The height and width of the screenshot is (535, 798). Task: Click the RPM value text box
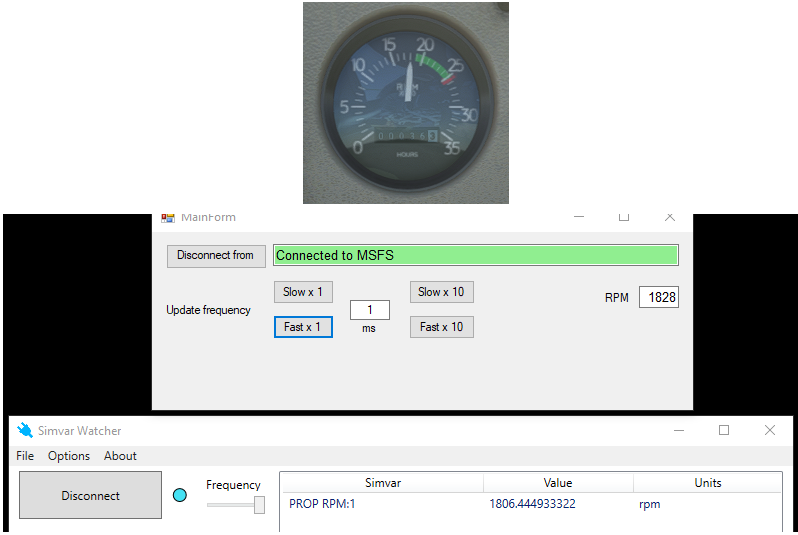[658, 298]
